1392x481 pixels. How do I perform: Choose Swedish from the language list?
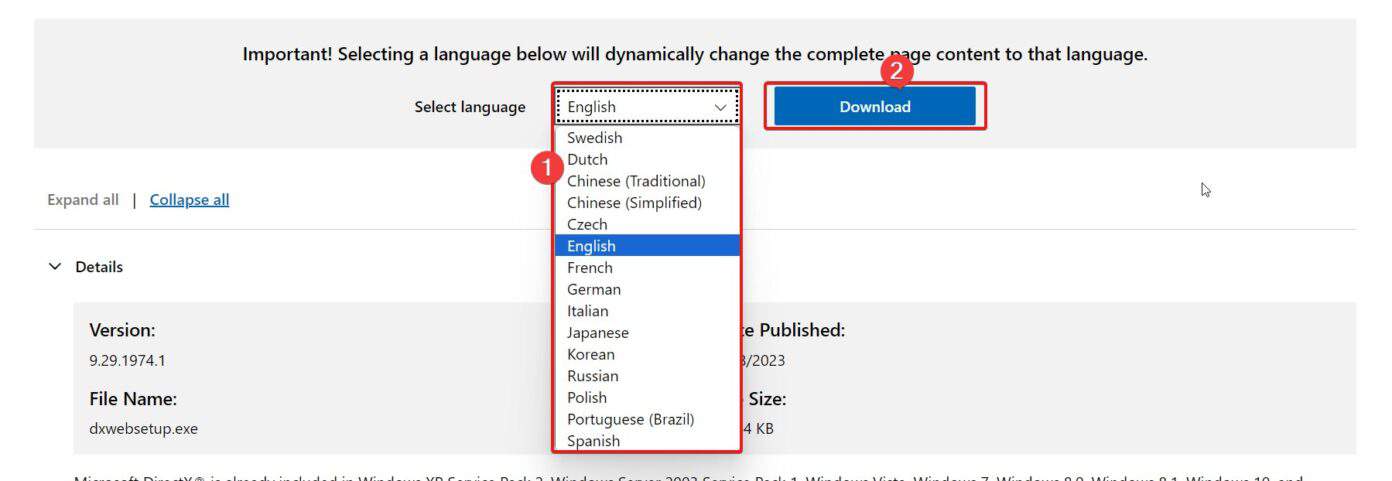tap(594, 138)
